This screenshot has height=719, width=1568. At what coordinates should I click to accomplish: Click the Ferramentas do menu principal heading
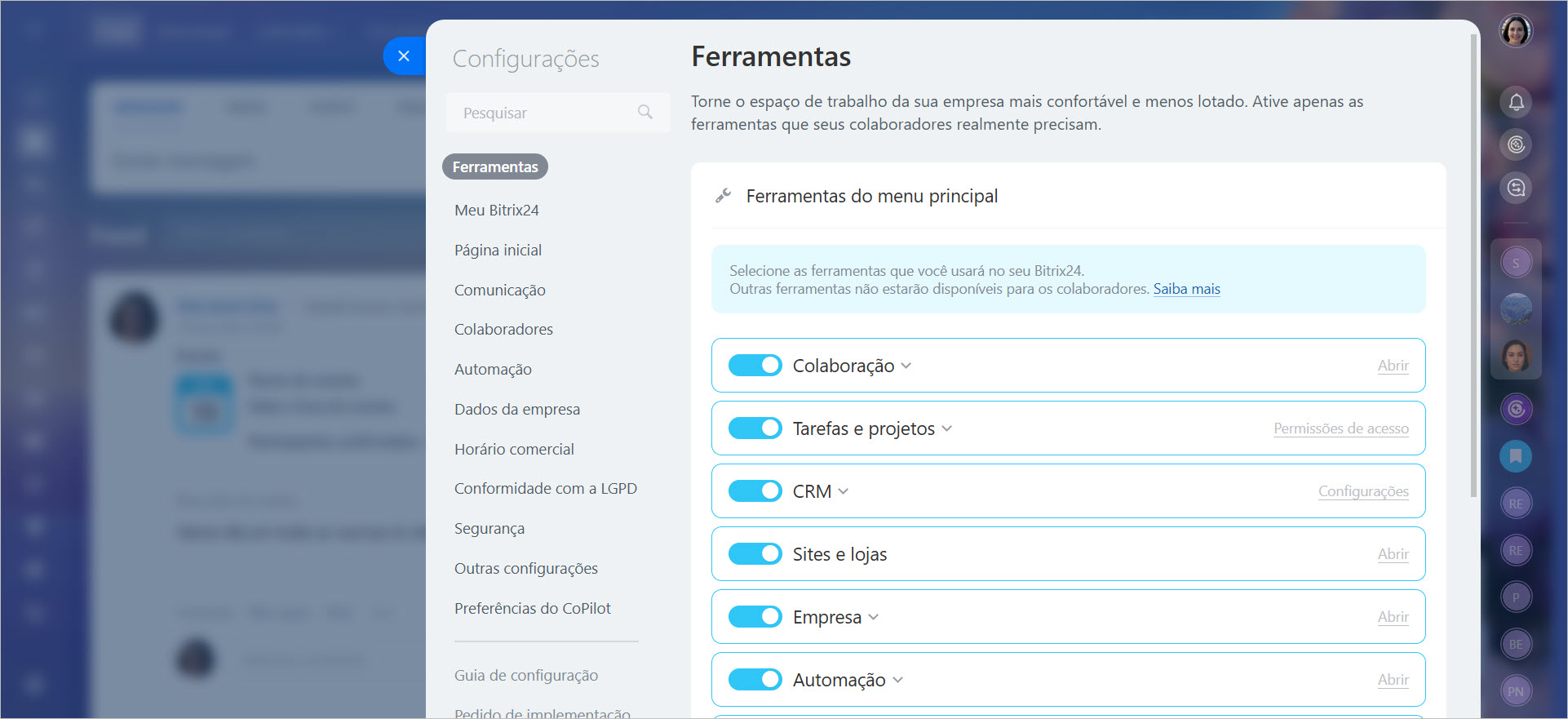click(x=872, y=197)
